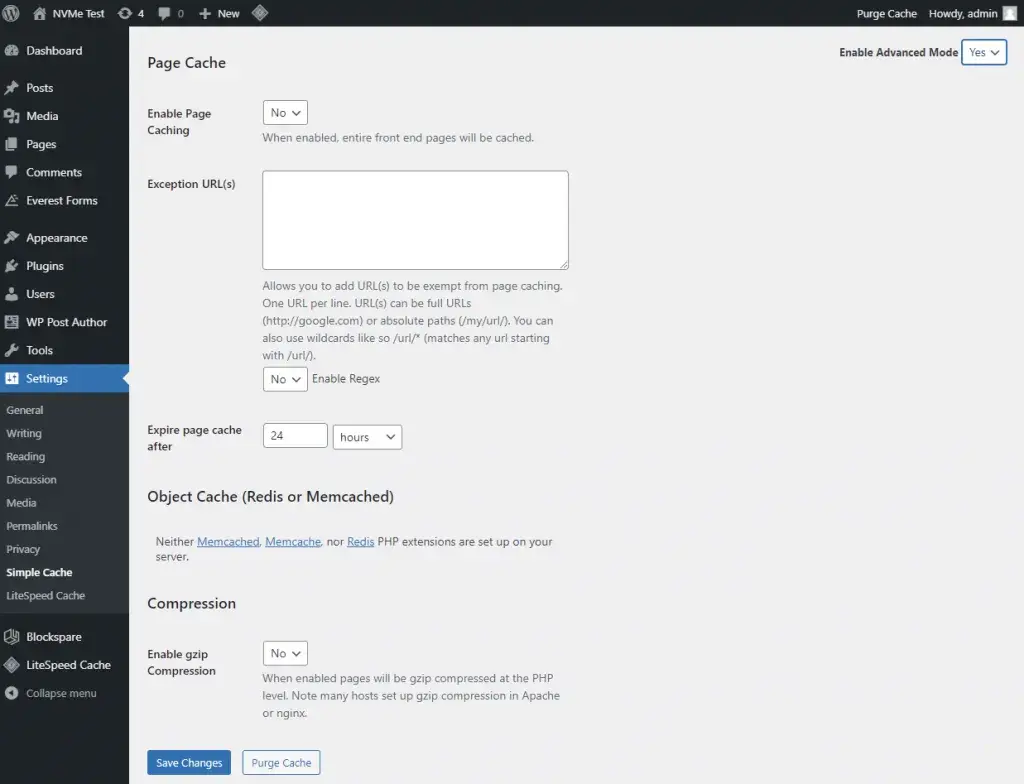Open Simple Cache settings submenu item
The width and height of the screenshot is (1024, 784).
coord(39,572)
